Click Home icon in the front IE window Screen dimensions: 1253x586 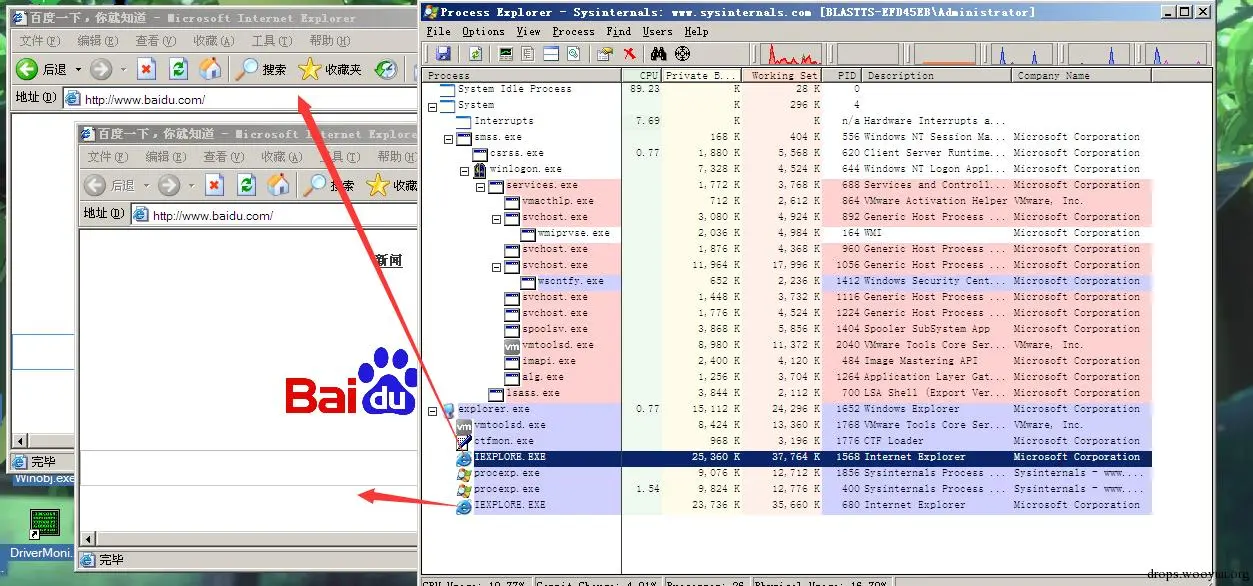278,185
